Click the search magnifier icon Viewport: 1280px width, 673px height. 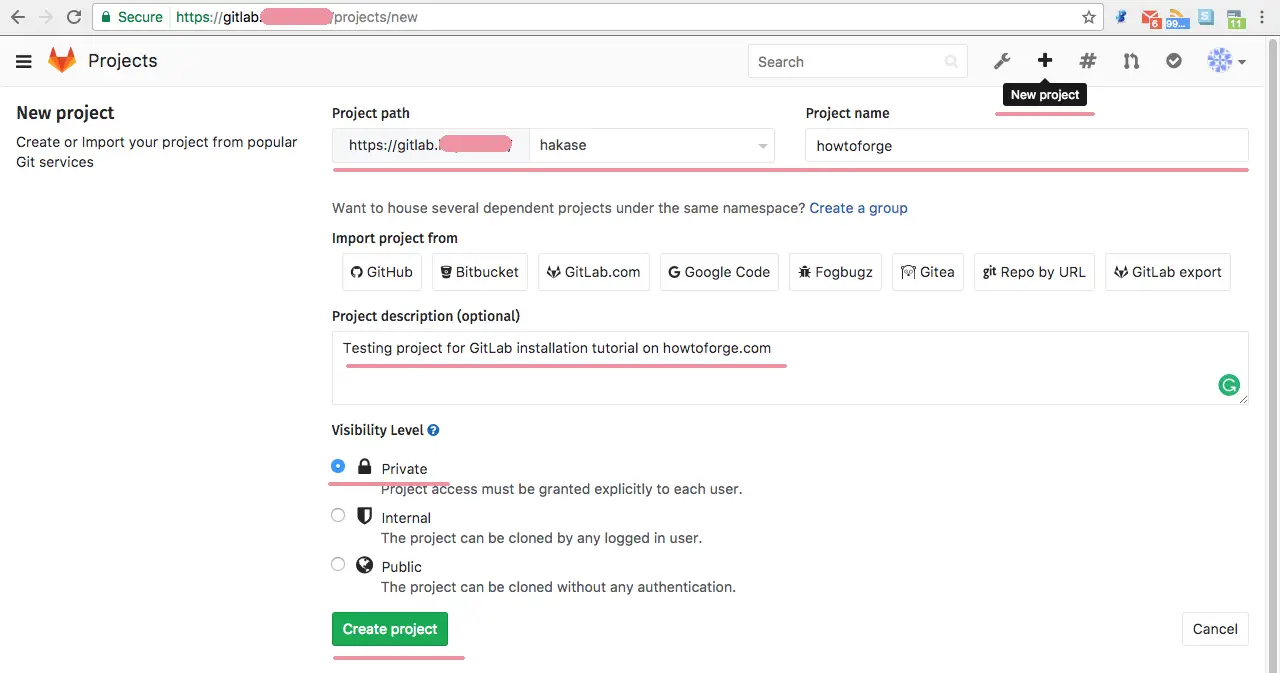click(x=951, y=62)
